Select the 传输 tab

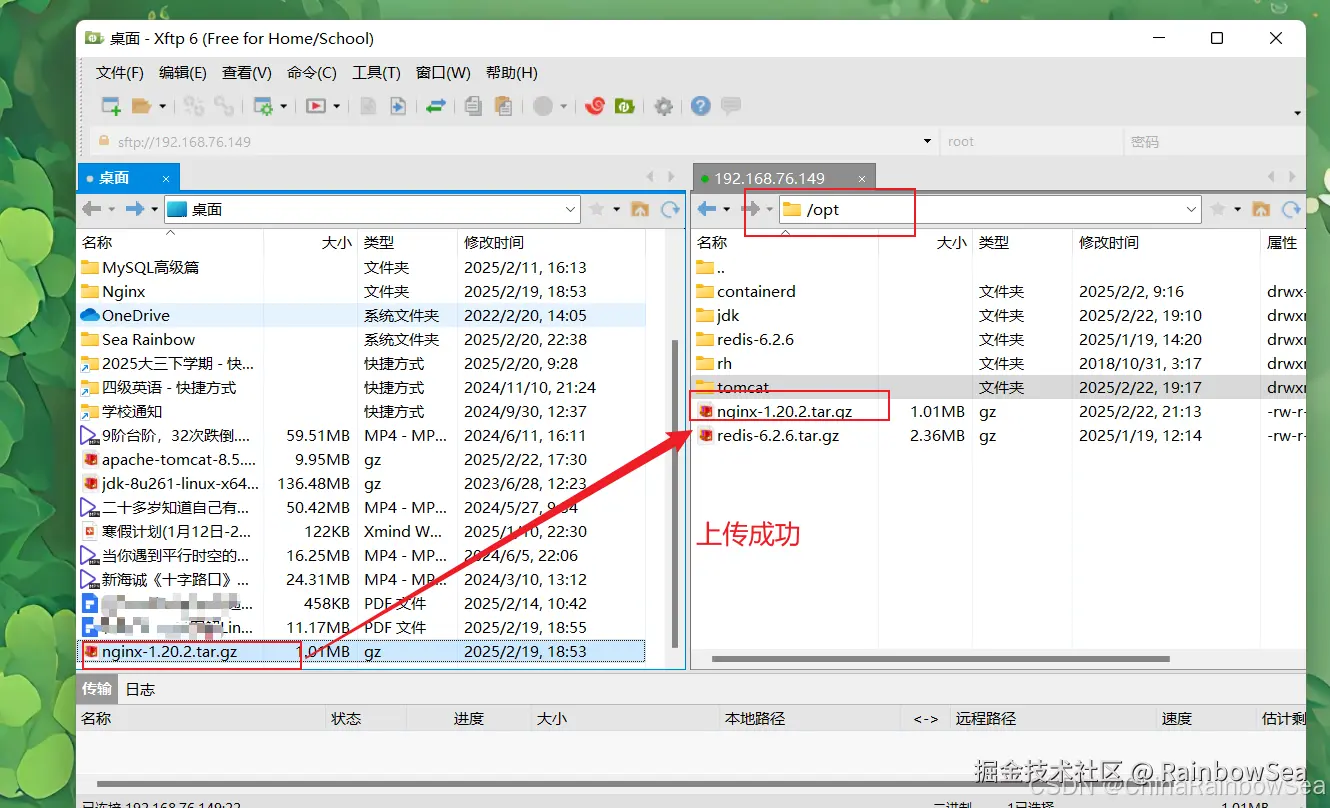click(x=97, y=689)
